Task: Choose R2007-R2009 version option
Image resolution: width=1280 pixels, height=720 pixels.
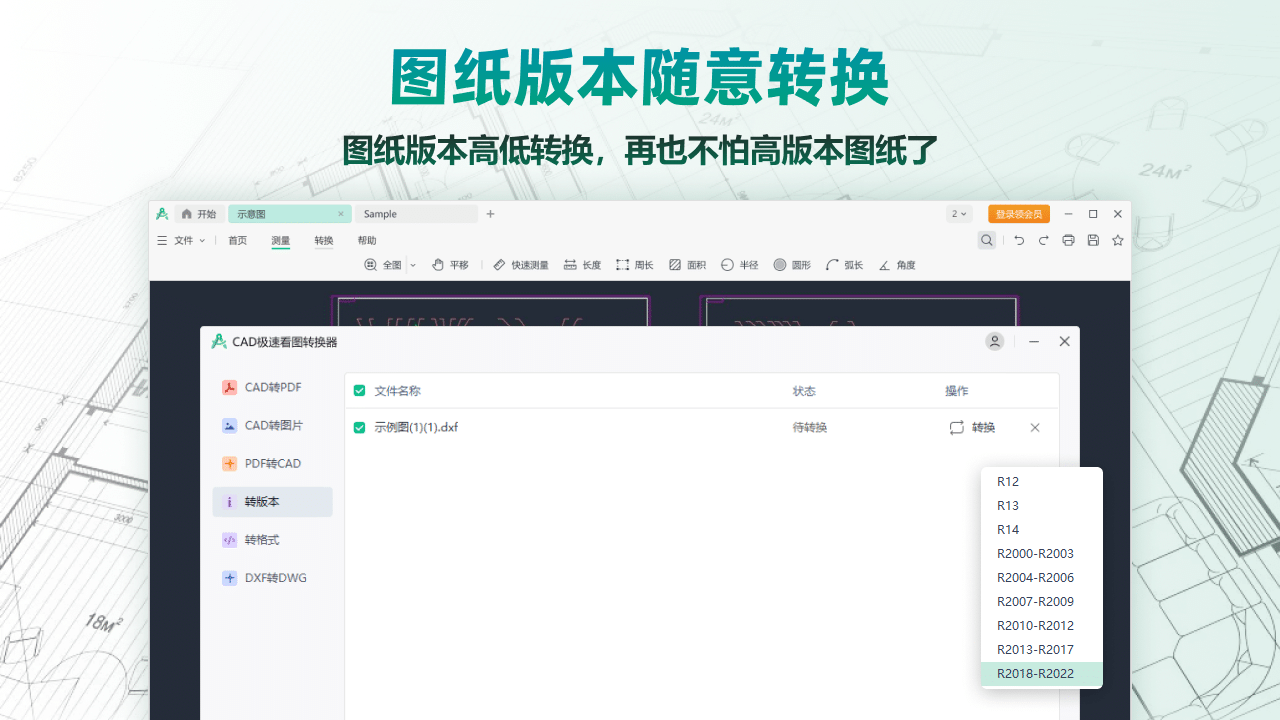Action: pyautogui.click(x=1035, y=602)
